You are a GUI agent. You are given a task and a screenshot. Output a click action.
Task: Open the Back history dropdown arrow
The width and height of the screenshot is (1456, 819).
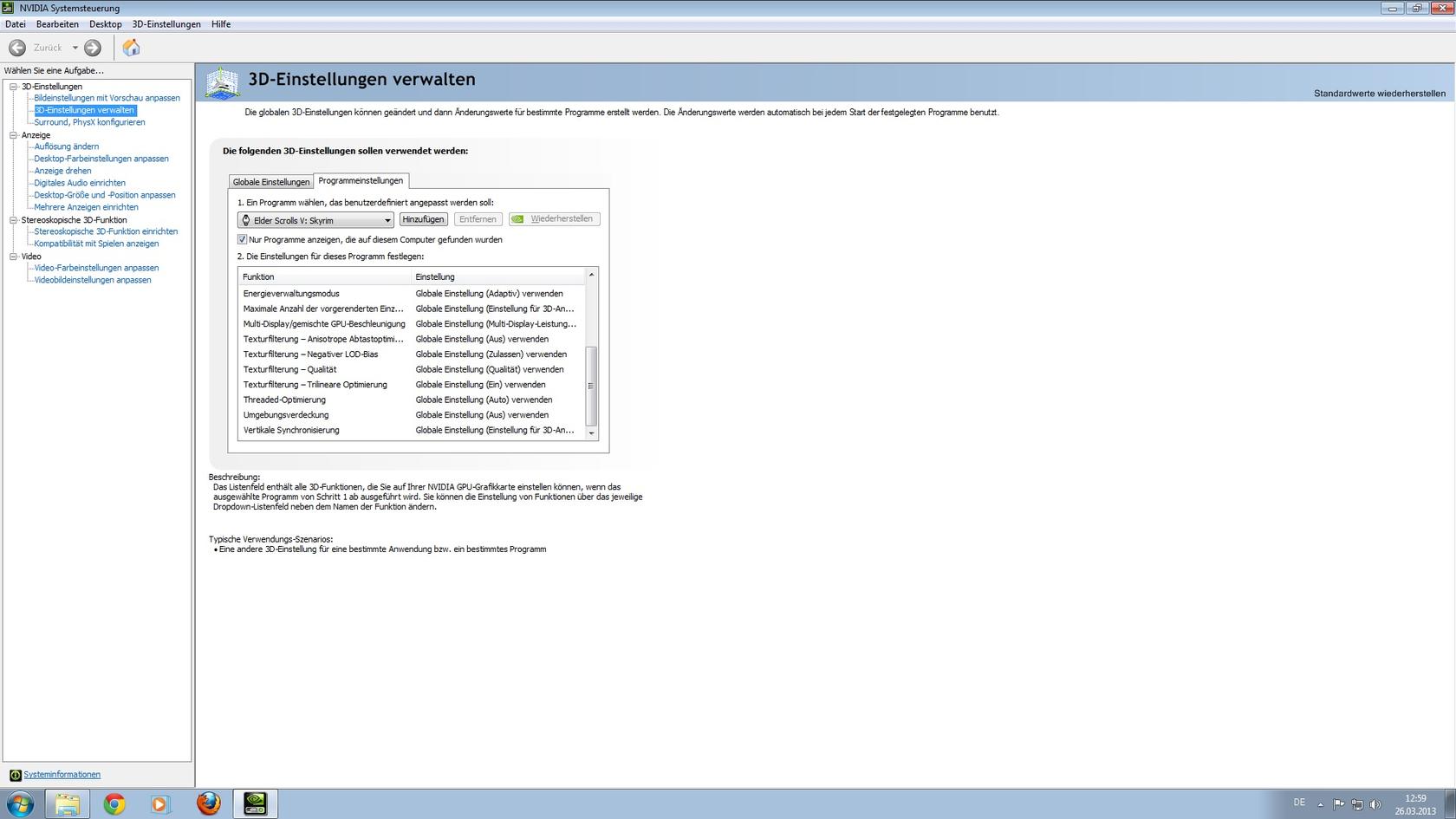pos(75,48)
